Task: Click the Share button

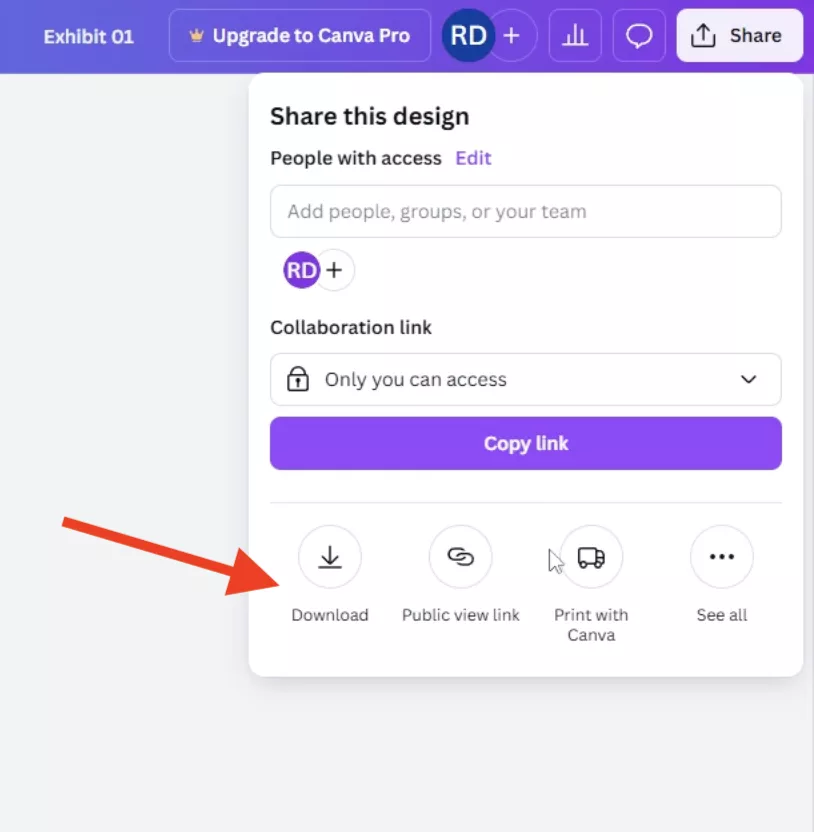Action: (x=740, y=36)
